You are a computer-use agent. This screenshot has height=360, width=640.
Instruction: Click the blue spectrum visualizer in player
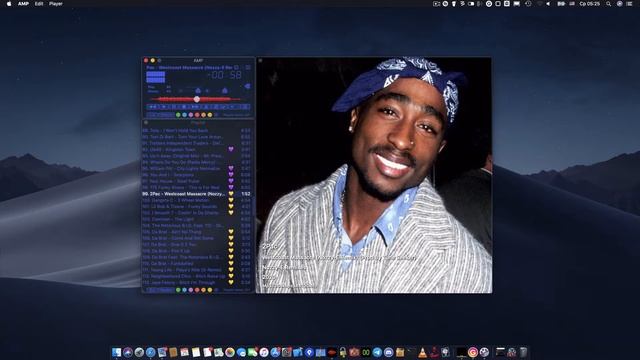pyautogui.click(x=156, y=77)
